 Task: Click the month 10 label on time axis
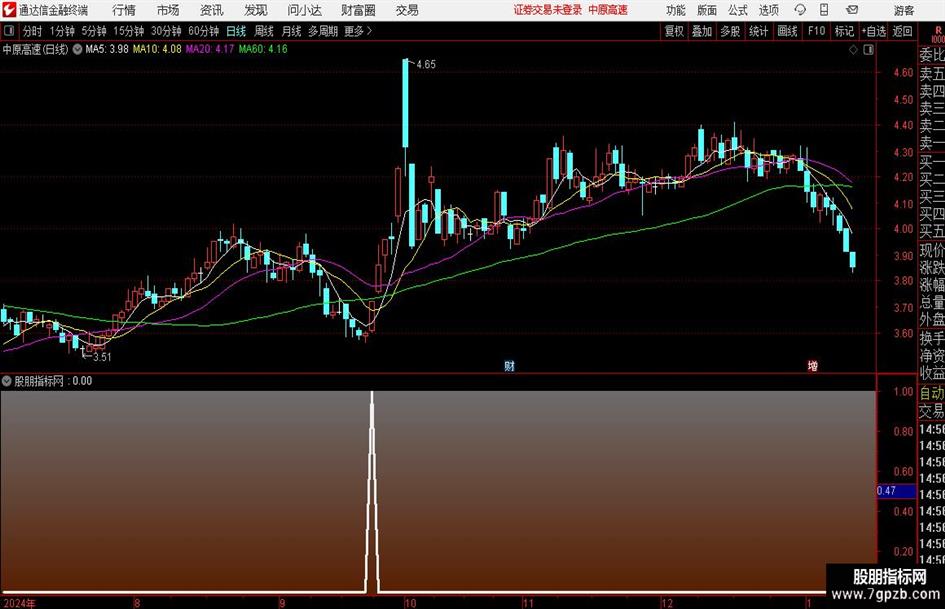[410, 603]
